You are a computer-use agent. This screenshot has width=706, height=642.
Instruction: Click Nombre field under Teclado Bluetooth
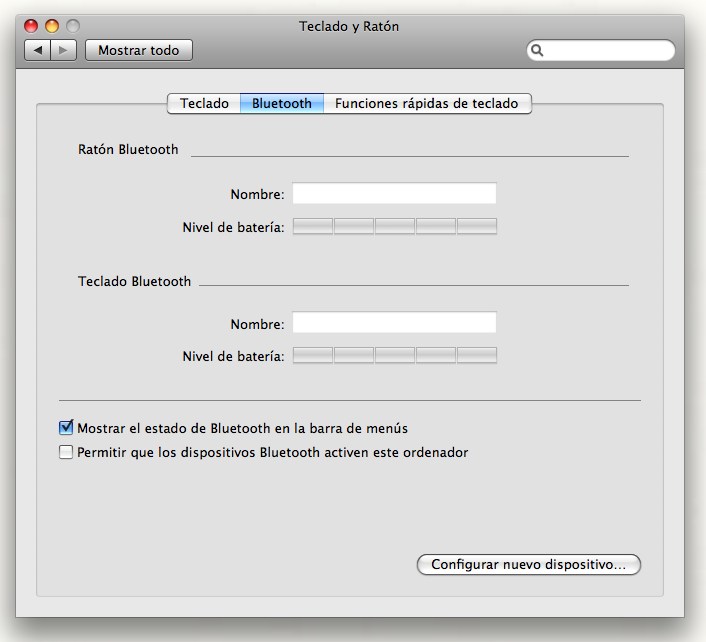394,322
